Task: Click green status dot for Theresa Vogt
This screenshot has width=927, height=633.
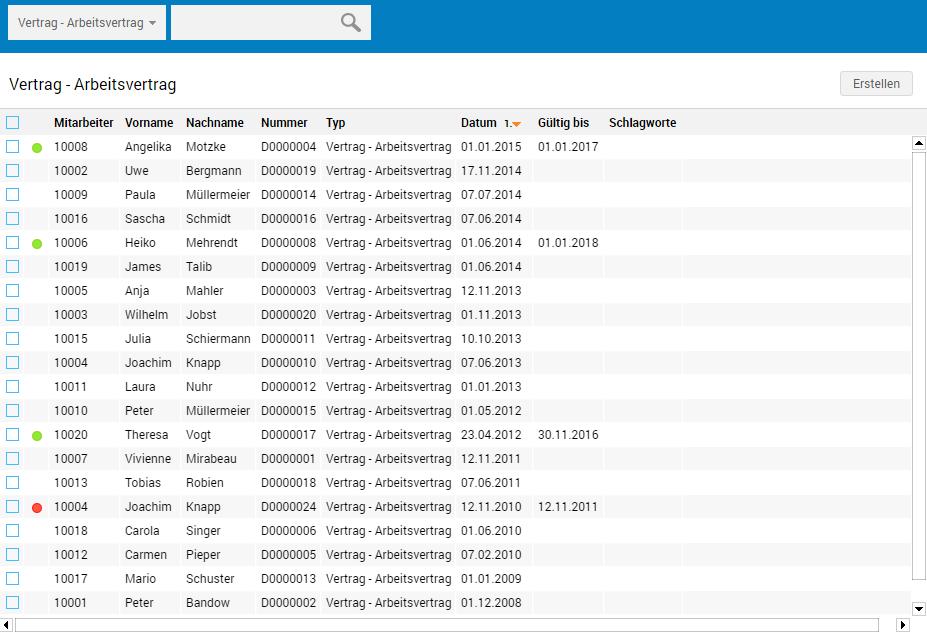Action: point(37,436)
